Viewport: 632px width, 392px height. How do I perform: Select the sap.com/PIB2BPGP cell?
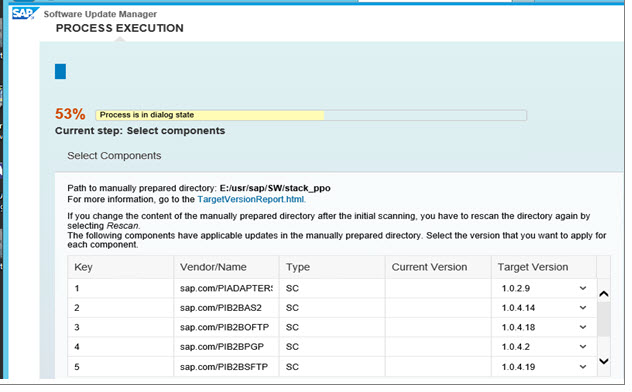(x=226, y=346)
